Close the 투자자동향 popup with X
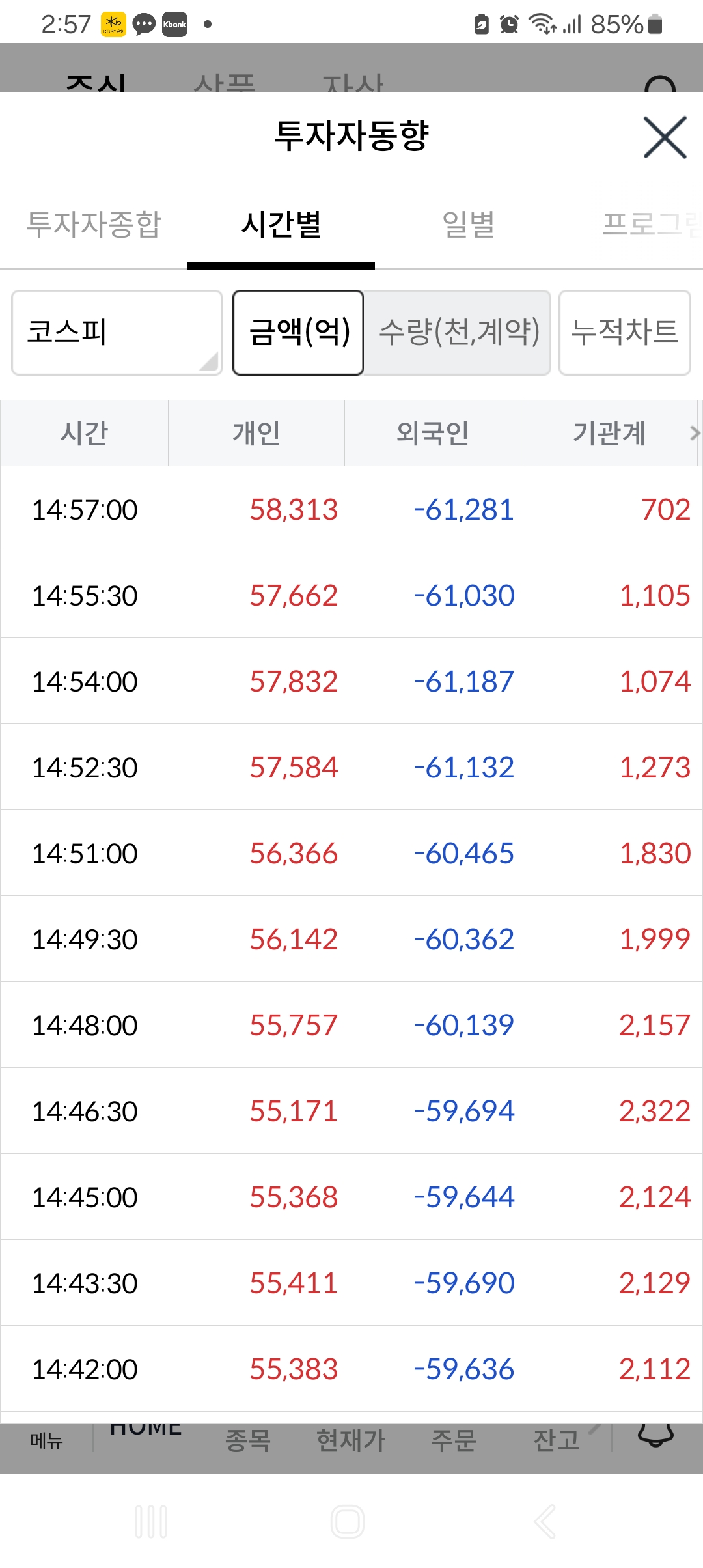This screenshot has height=1568, width=703. [665, 137]
